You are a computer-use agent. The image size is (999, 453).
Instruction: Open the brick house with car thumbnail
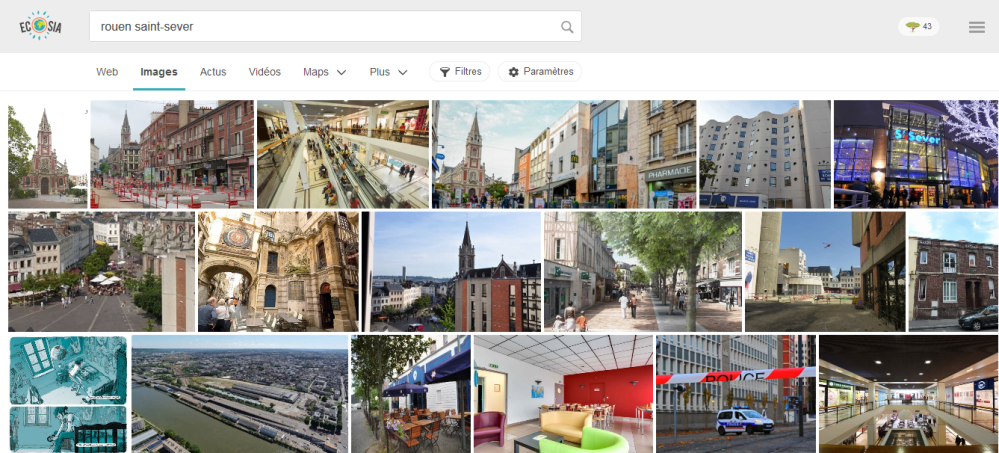point(953,272)
